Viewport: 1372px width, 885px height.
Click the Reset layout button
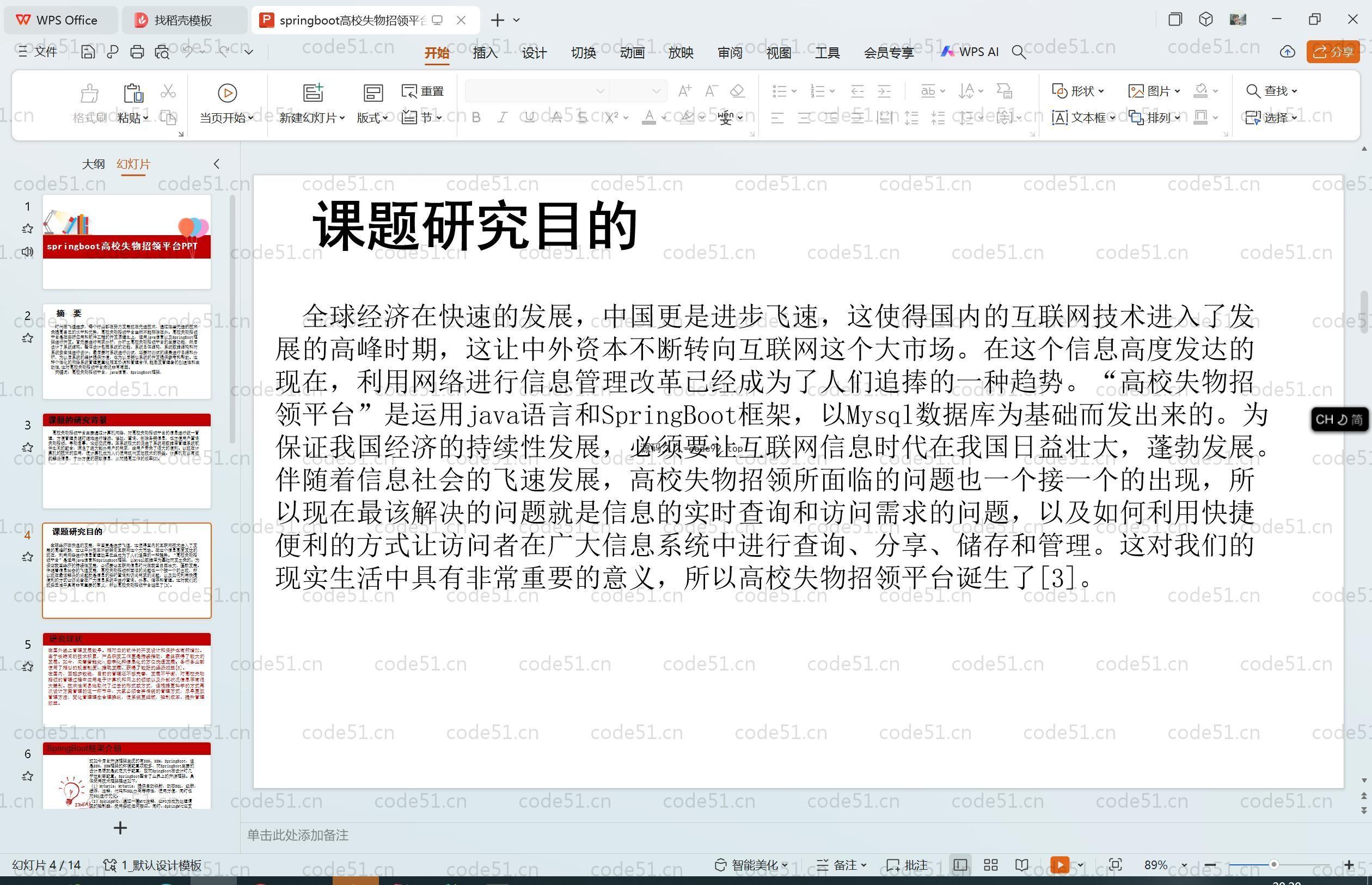tap(423, 91)
